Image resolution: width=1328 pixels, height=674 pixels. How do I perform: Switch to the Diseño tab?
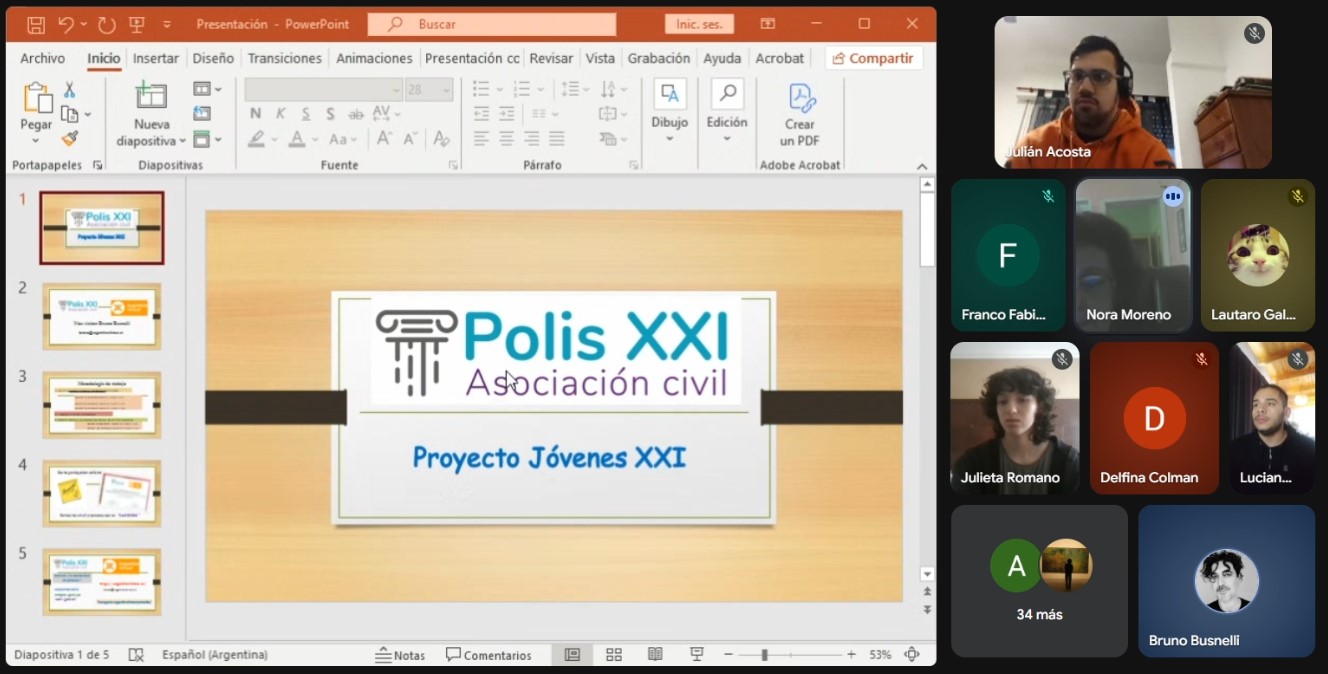tap(213, 58)
